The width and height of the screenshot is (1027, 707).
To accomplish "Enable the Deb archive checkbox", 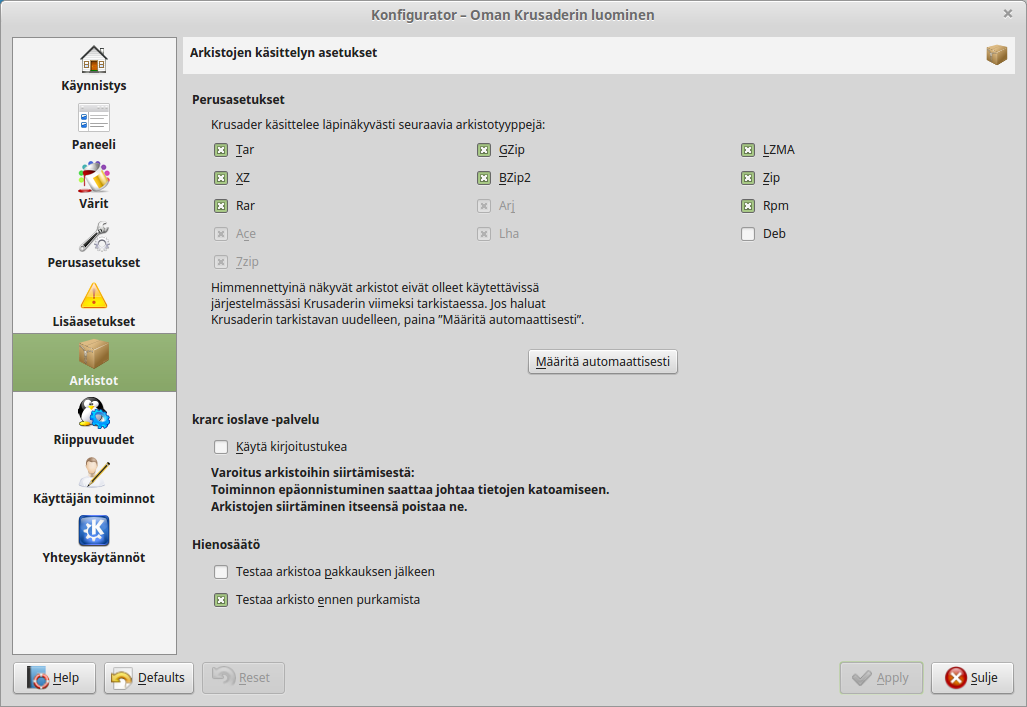I will 748,234.
